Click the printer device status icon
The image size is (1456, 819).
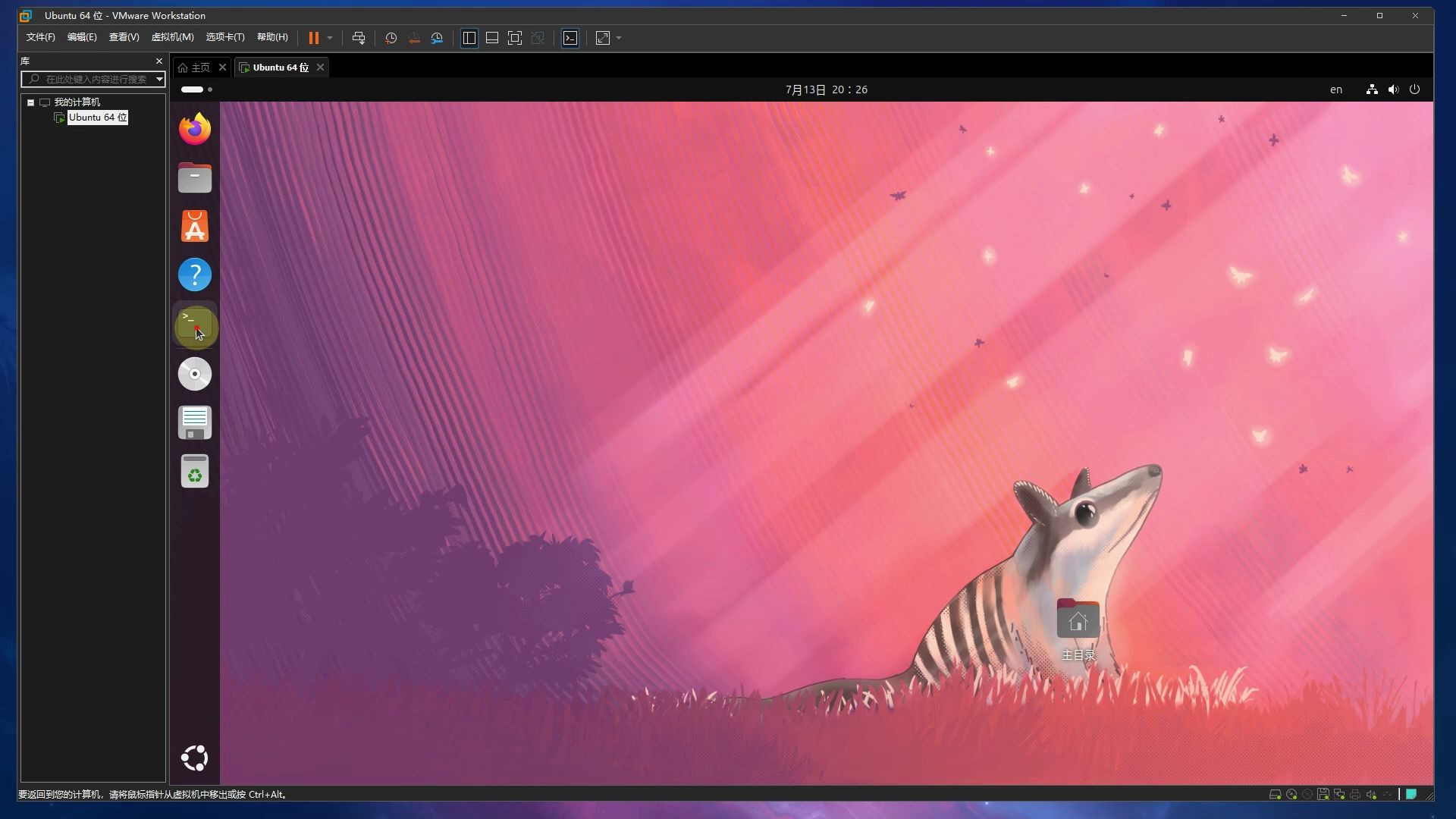pos(1355,795)
